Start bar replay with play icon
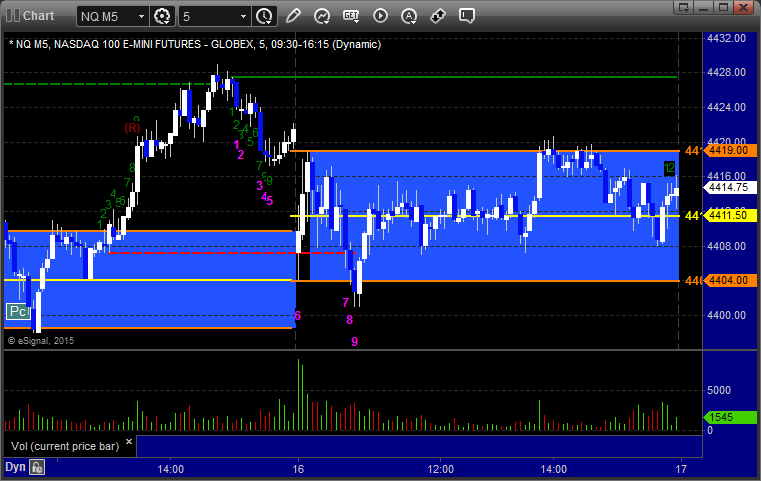 pyautogui.click(x=380, y=16)
